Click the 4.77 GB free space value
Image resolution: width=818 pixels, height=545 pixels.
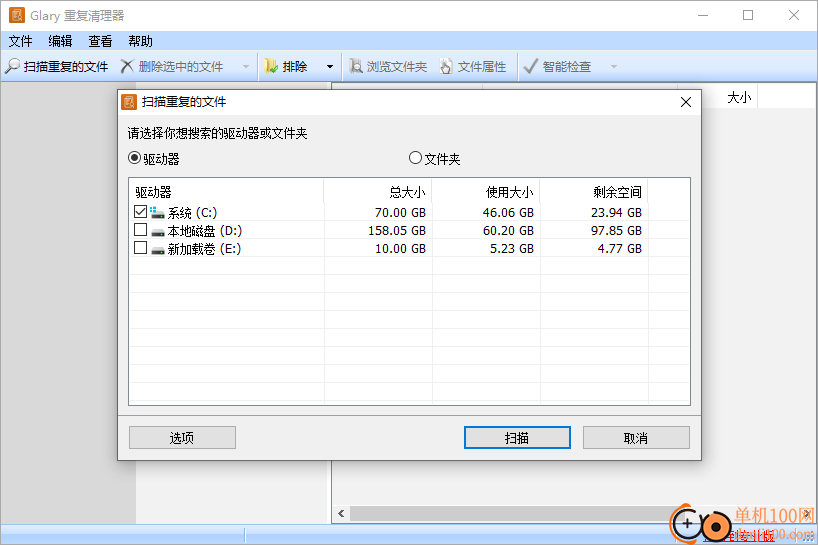click(620, 249)
